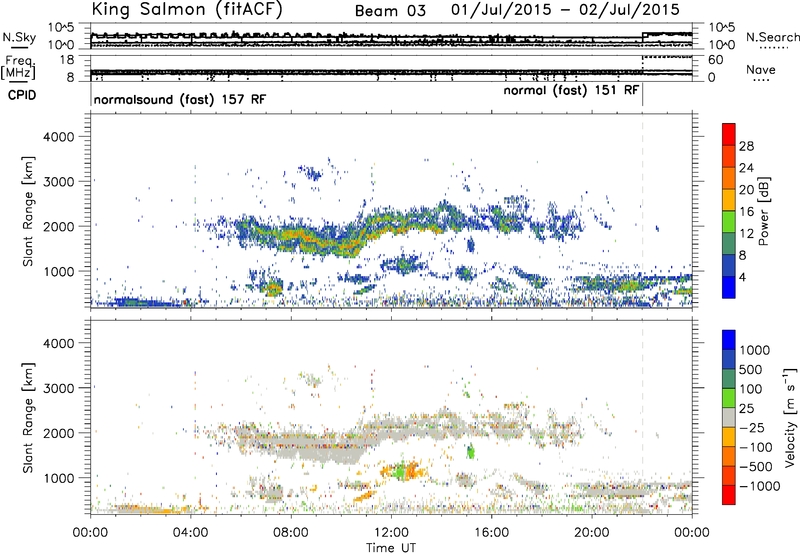This screenshot has height=554, width=800.
Task: Pick the red bottom segment of velocity colorbar
Action: (x=729, y=495)
